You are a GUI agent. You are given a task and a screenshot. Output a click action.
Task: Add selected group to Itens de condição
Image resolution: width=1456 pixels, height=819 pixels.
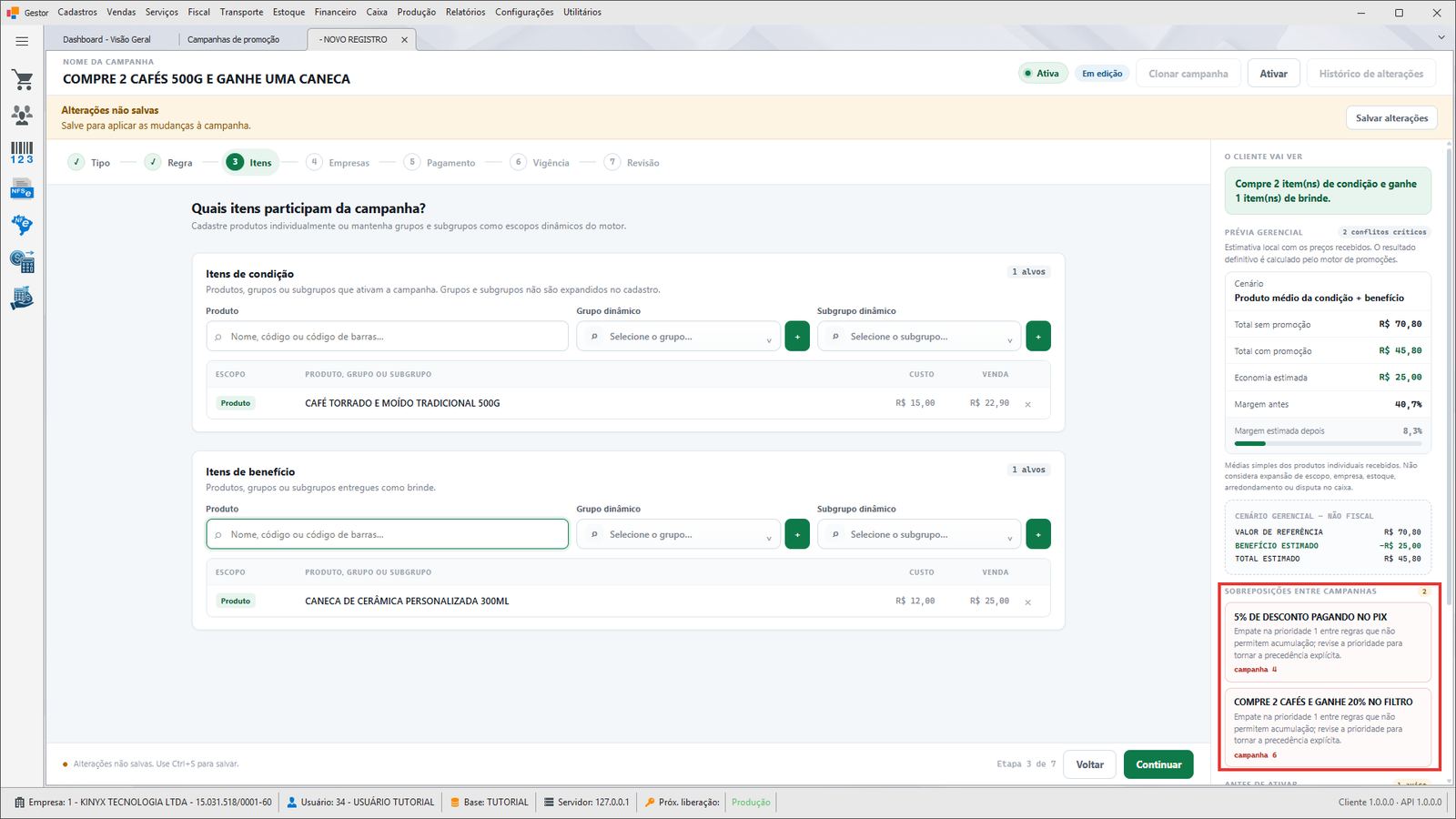pyautogui.click(x=797, y=336)
